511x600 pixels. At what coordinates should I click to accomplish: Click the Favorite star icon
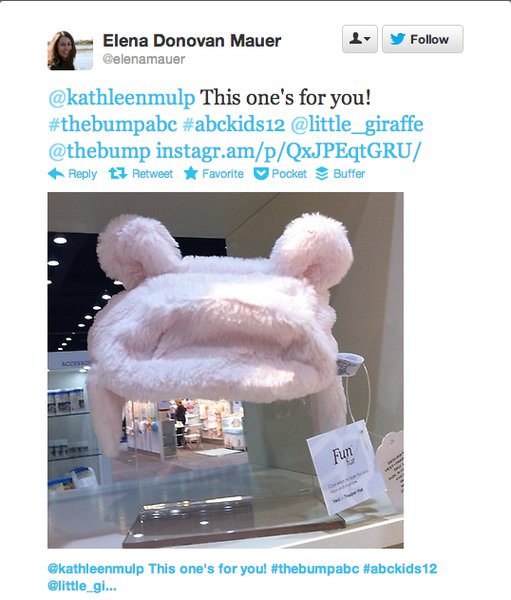[x=191, y=173]
